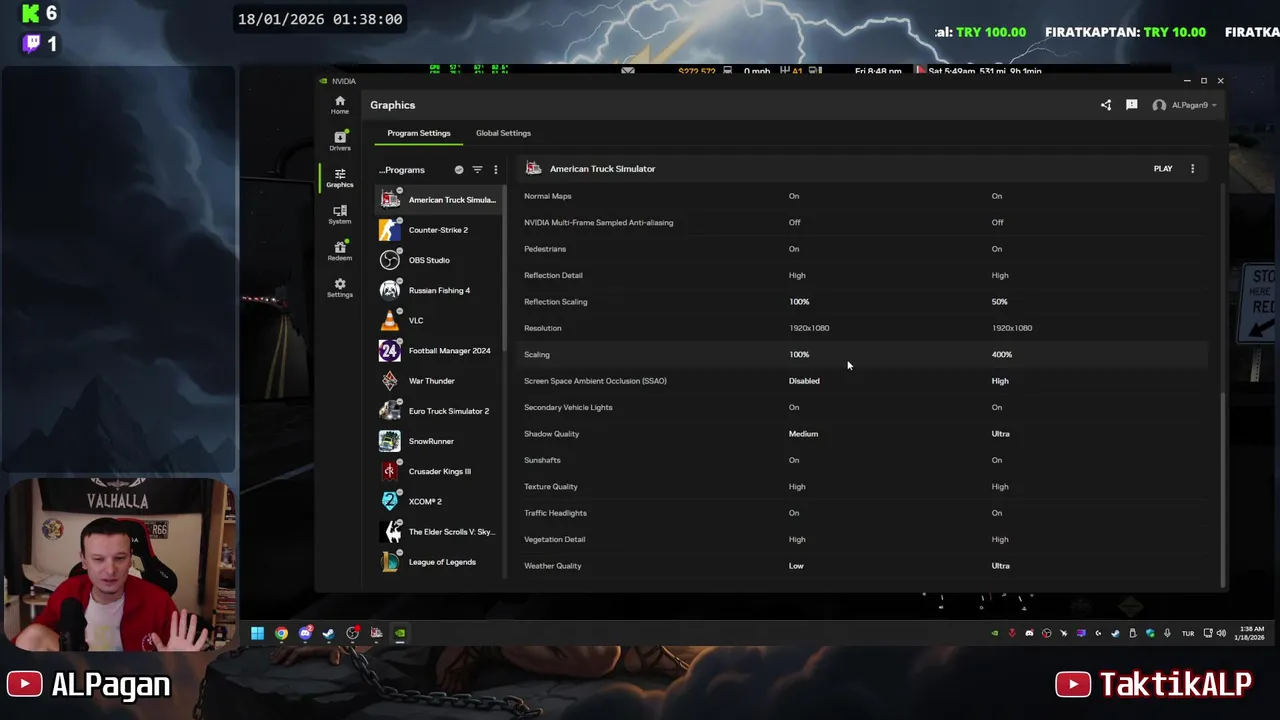Toggle Traffic Headlights current value On

(x=794, y=513)
